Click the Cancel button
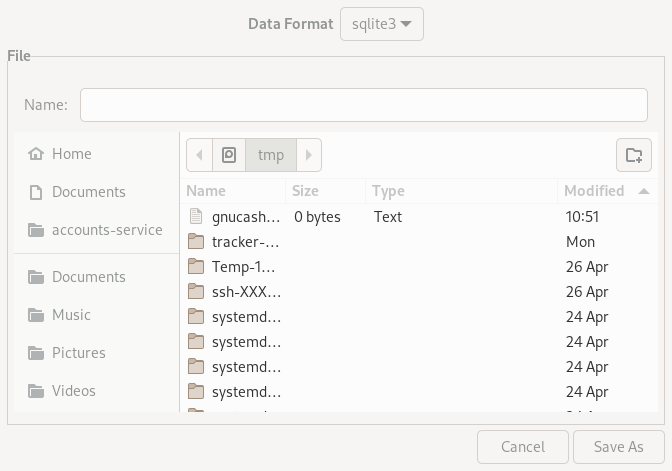672x471 pixels. pos(522,447)
